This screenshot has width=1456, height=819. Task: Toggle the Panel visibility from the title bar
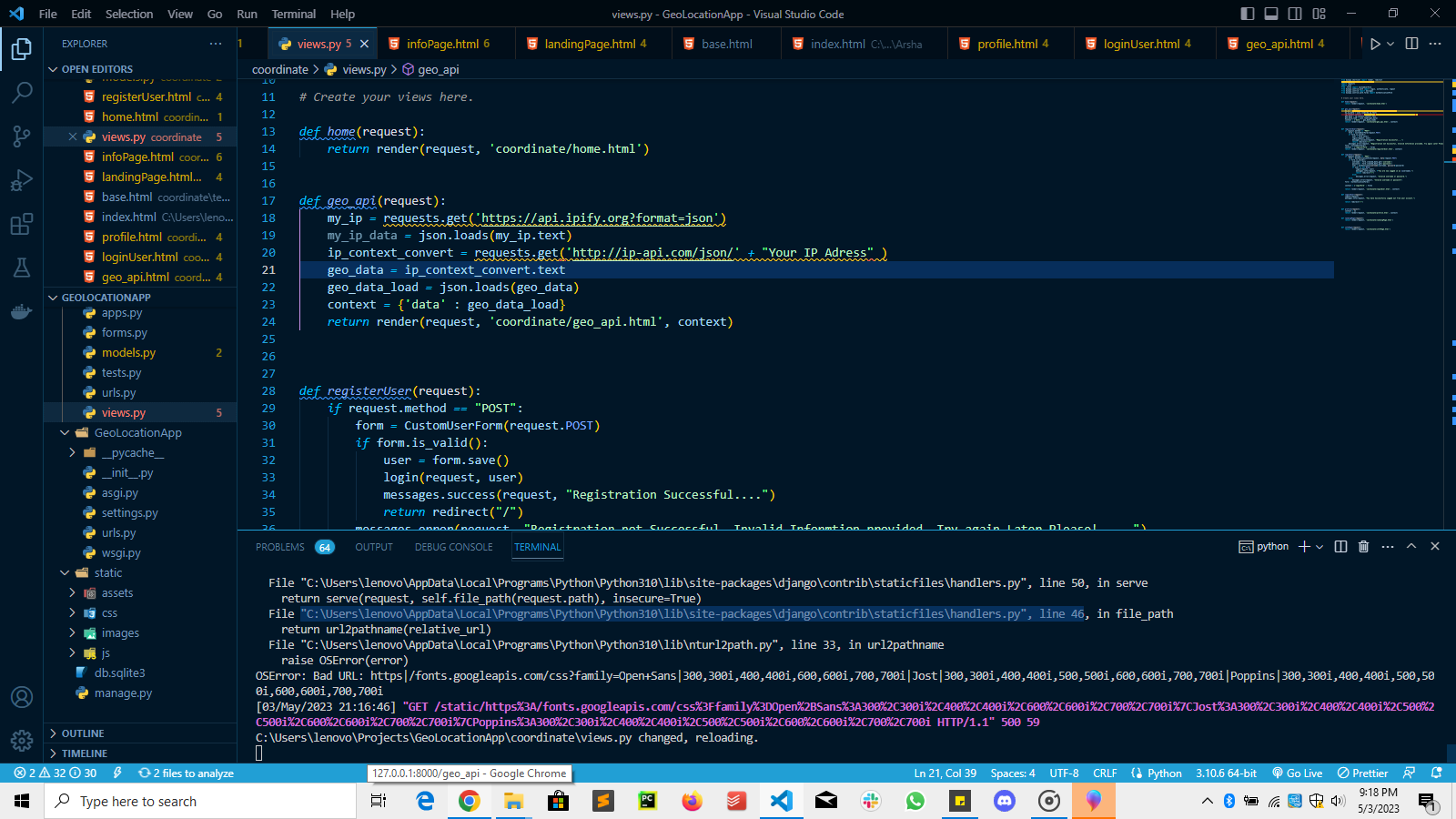click(1271, 14)
